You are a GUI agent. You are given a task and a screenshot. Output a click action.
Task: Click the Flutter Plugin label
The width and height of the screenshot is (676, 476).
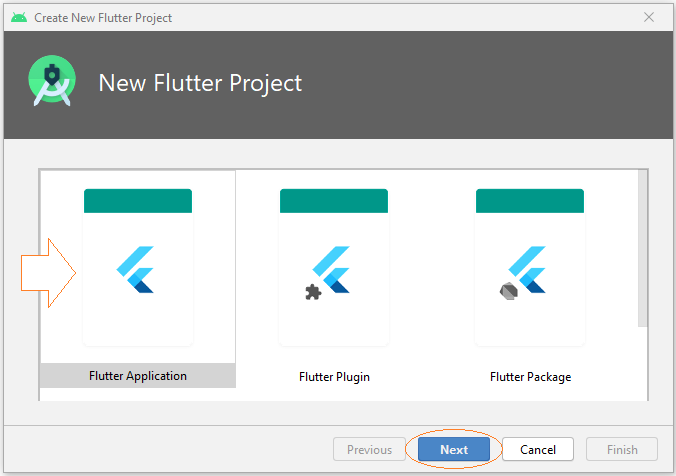point(334,376)
